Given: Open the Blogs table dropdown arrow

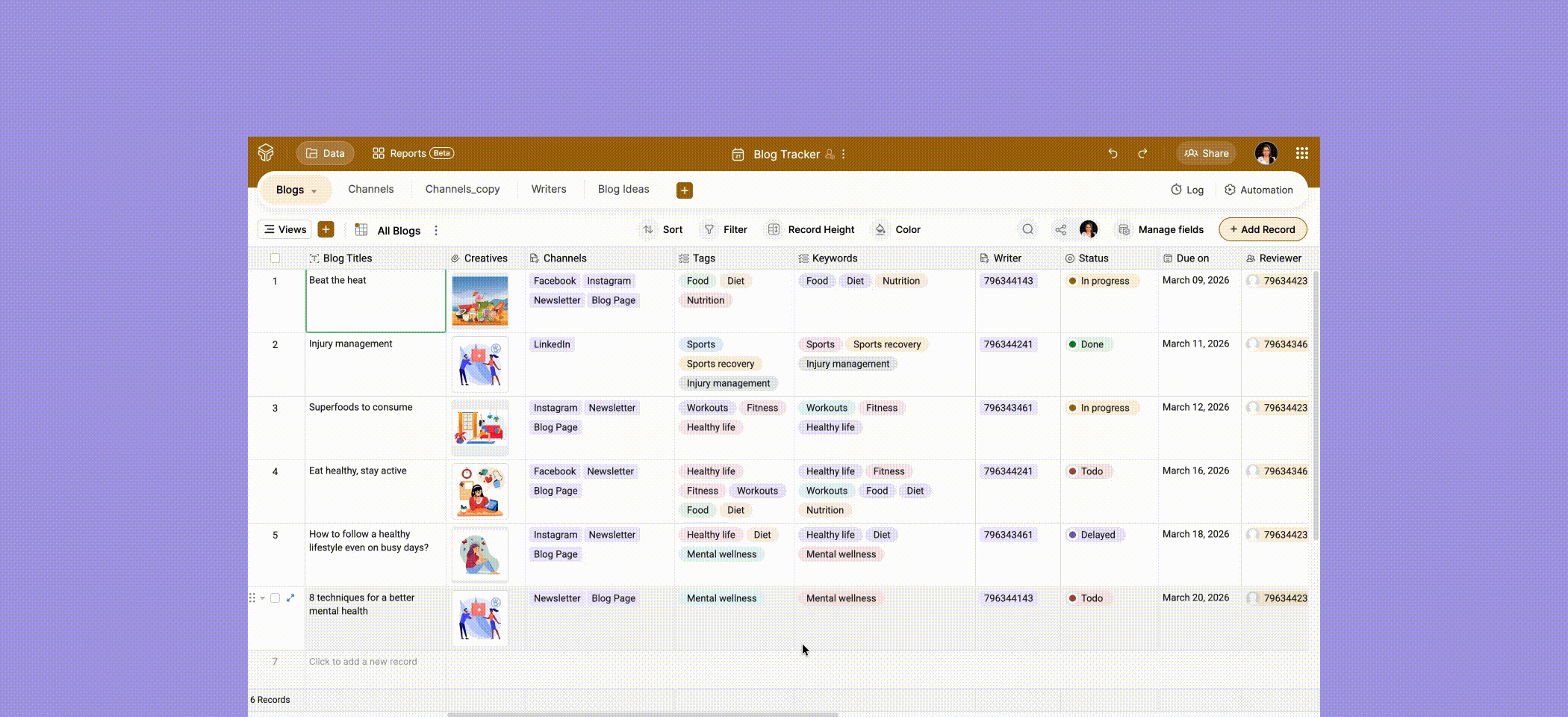Looking at the screenshot, I should pos(314,191).
